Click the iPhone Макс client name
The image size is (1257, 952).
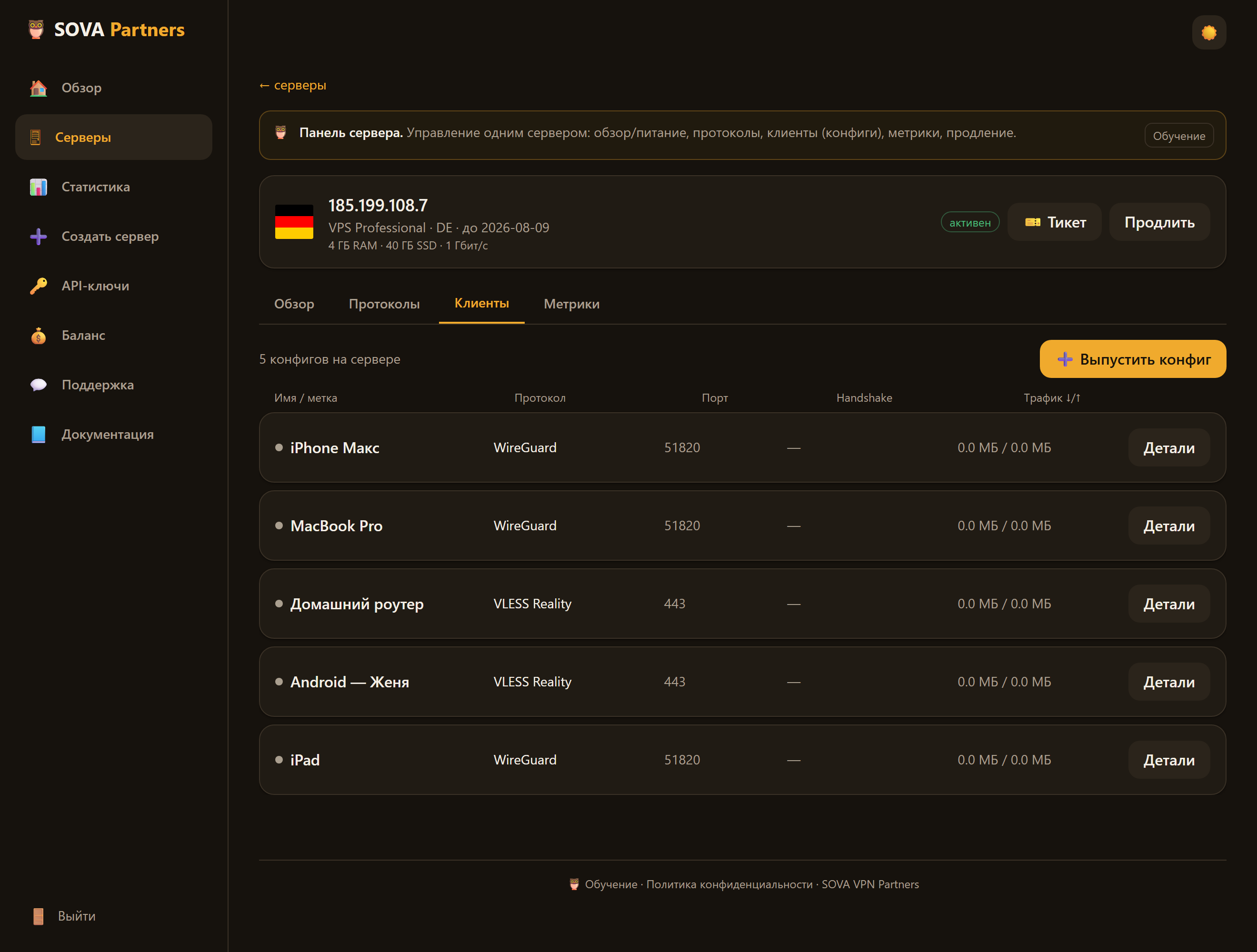pos(335,447)
